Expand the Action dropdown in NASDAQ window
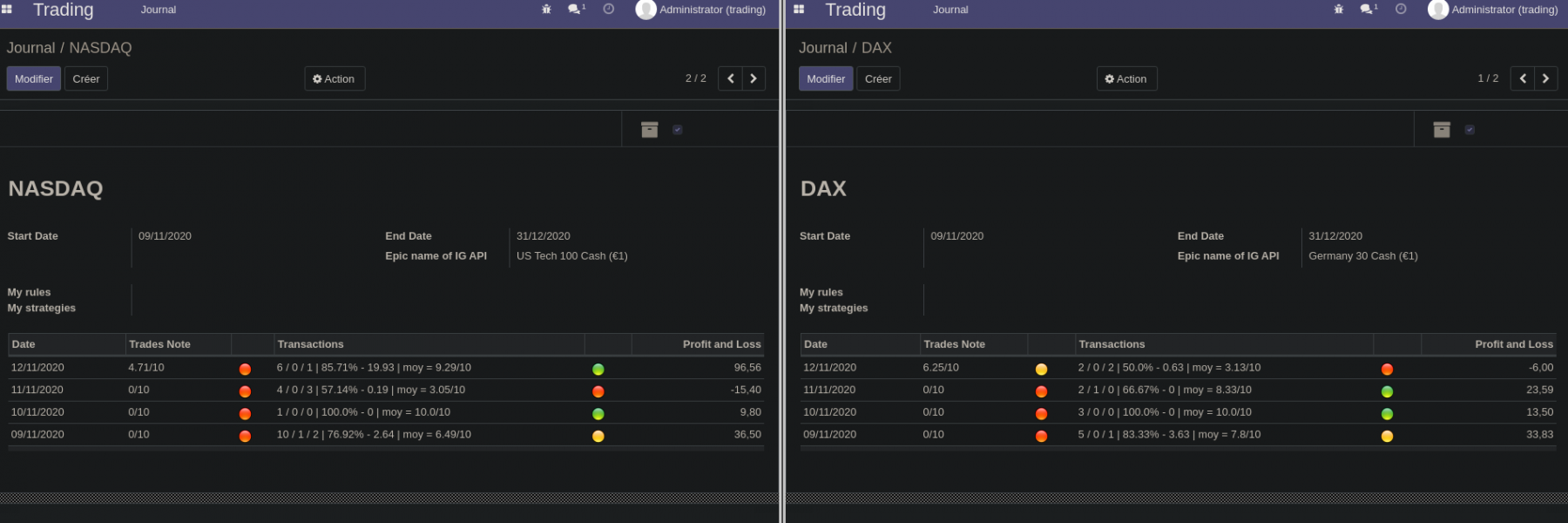Viewport: 1568px width, 523px height. click(335, 78)
